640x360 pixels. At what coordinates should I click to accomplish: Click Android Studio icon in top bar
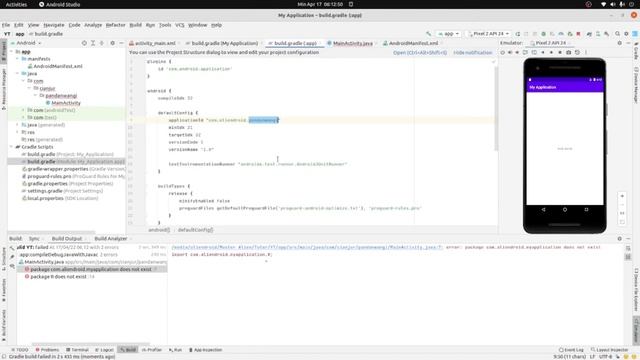point(42,4)
